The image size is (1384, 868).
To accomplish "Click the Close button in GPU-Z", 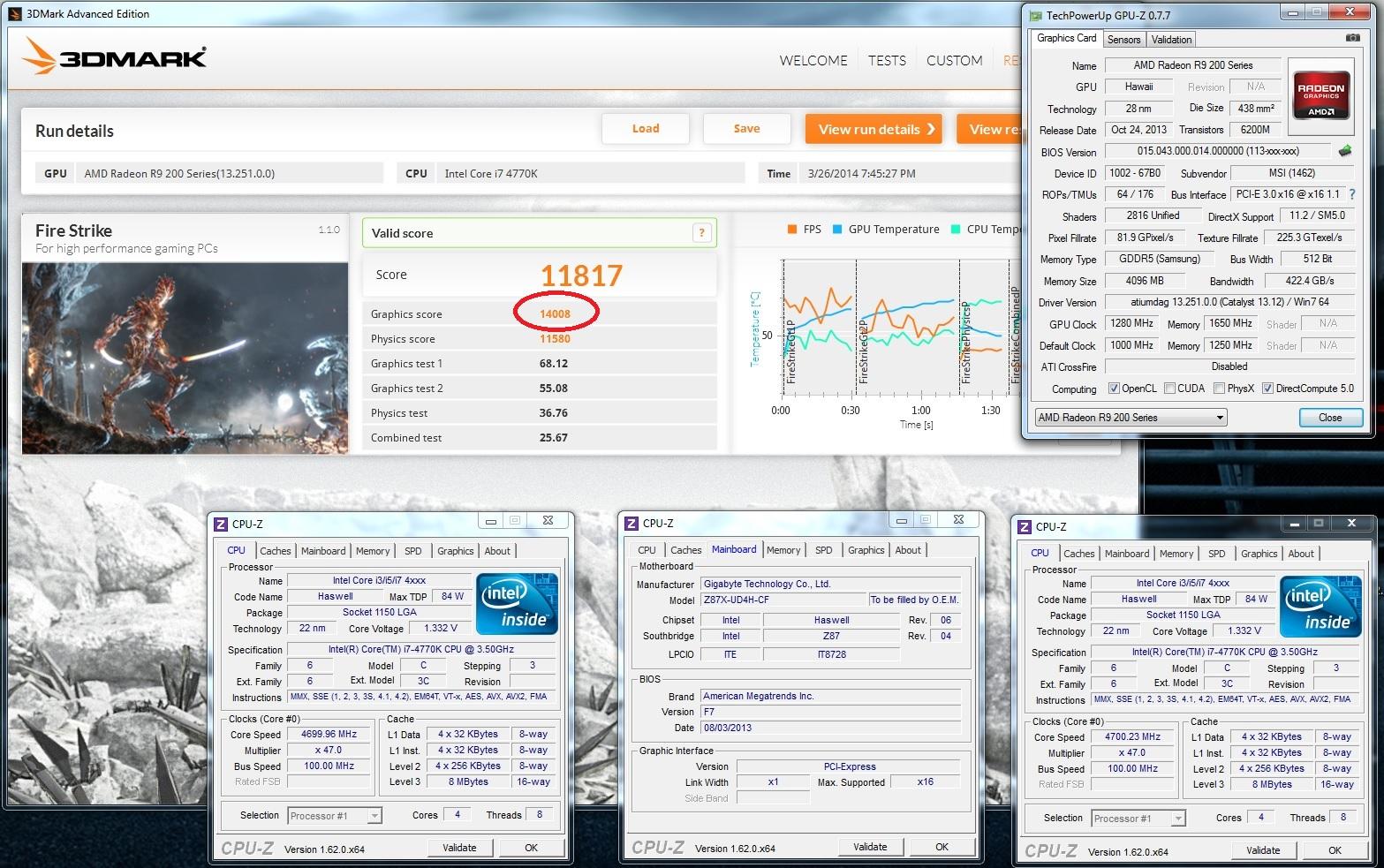I will pos(1330,418).
